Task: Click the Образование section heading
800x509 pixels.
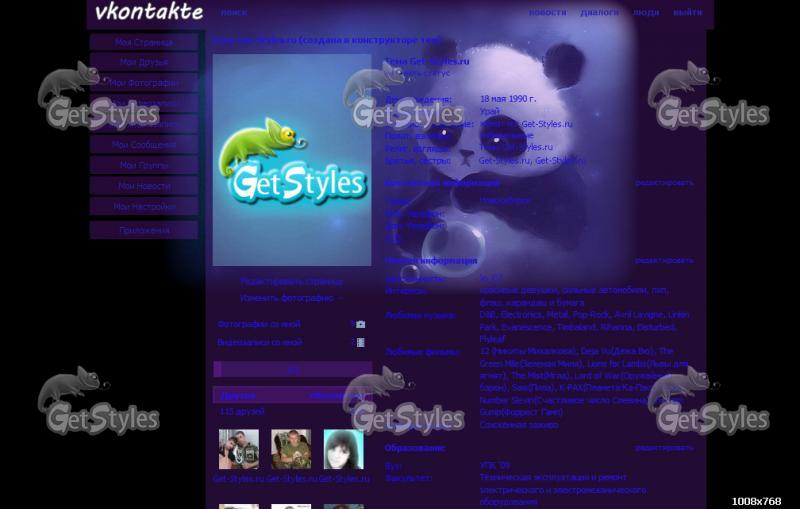Action: pos(414,448)
